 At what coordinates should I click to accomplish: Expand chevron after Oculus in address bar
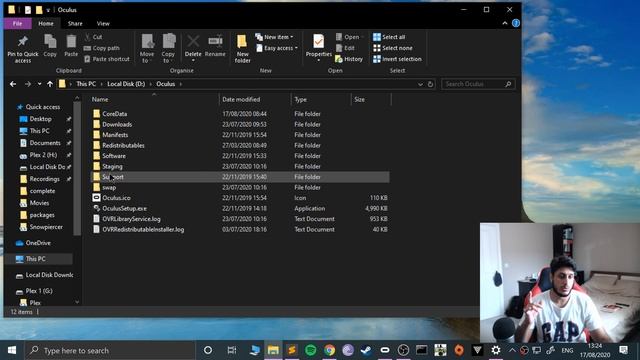(x=180, y=84)
